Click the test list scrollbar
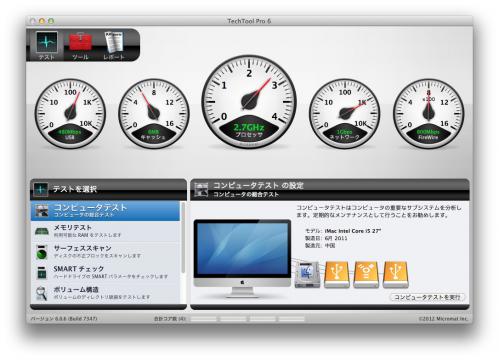Image resolution: width=499 pixels, height=360 pixels. [183, 237]
